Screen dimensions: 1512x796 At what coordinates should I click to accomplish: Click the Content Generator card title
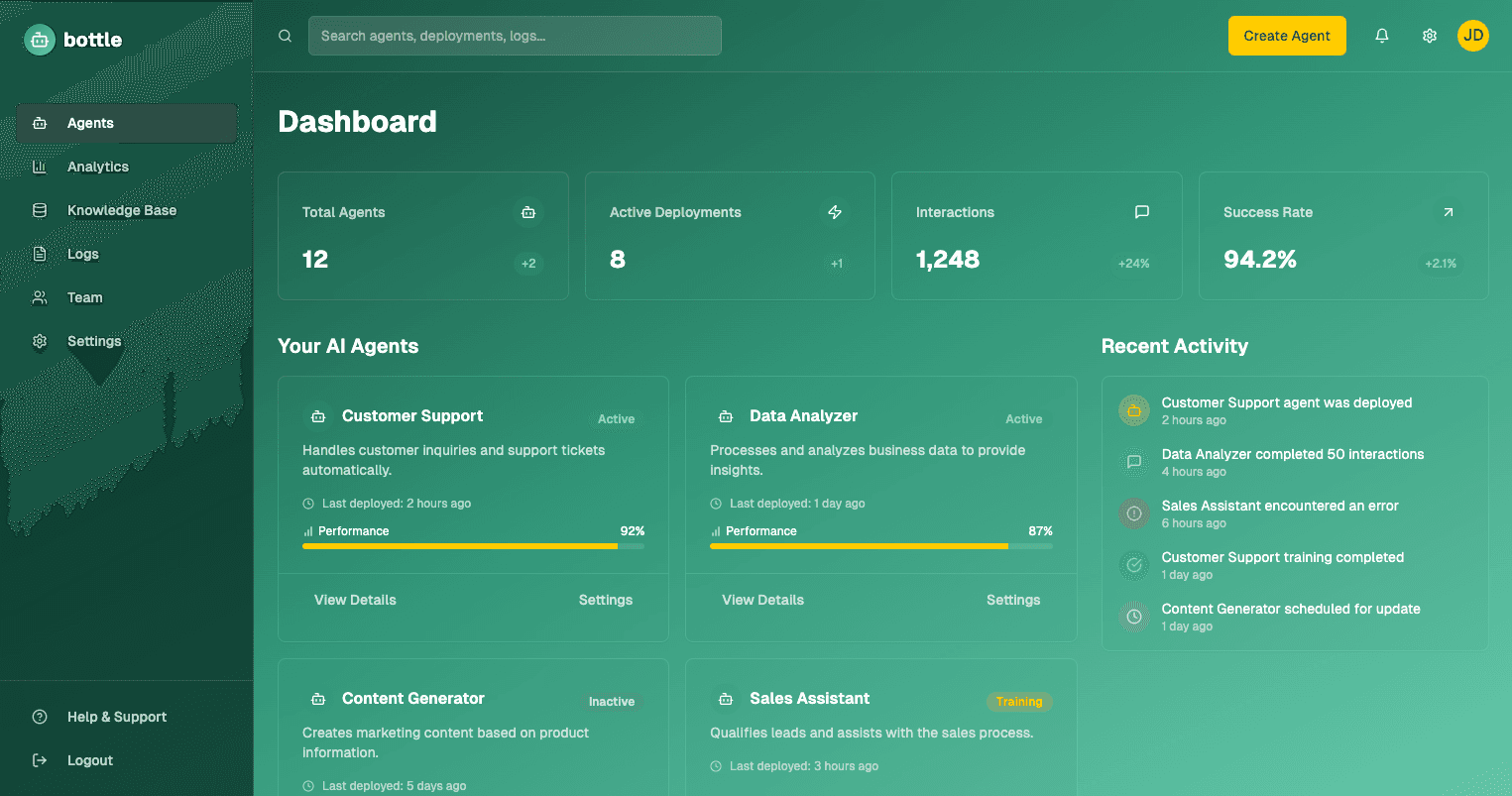(x=413, y=699)
